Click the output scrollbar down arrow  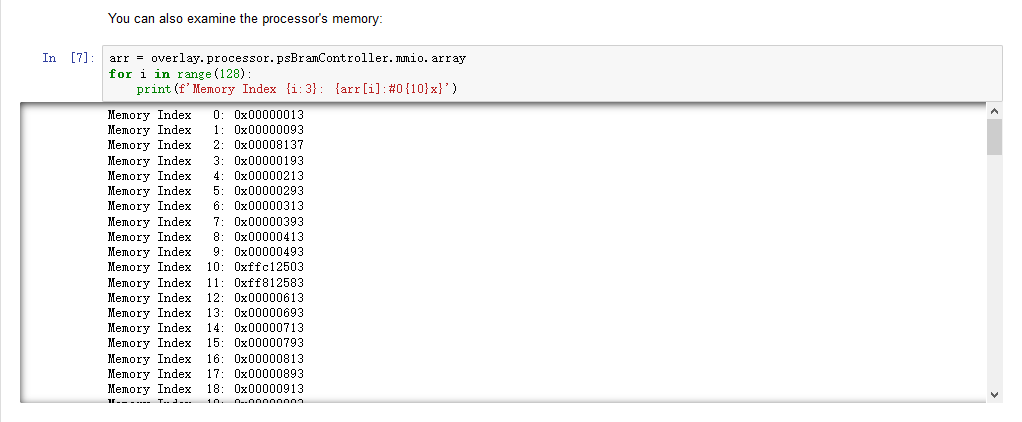pyautogui.click(x=994, y=395)
